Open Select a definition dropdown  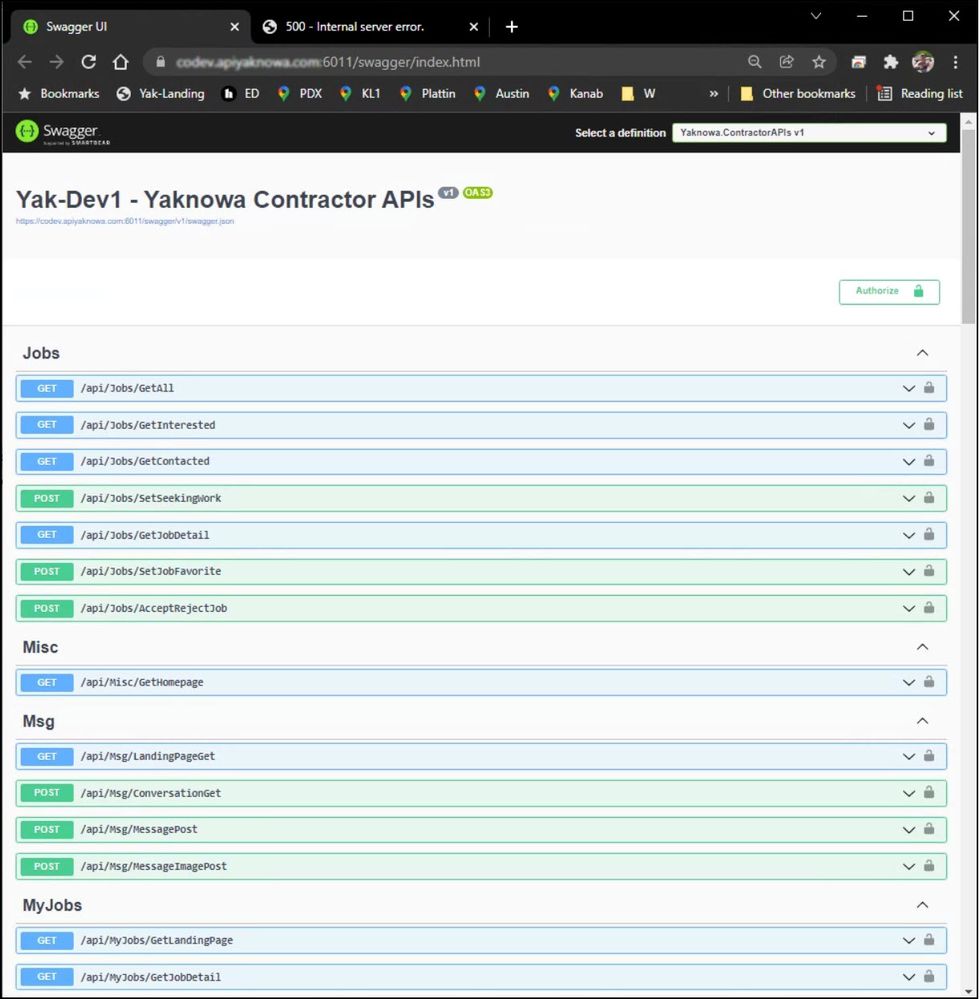click(x=808, y=133)
